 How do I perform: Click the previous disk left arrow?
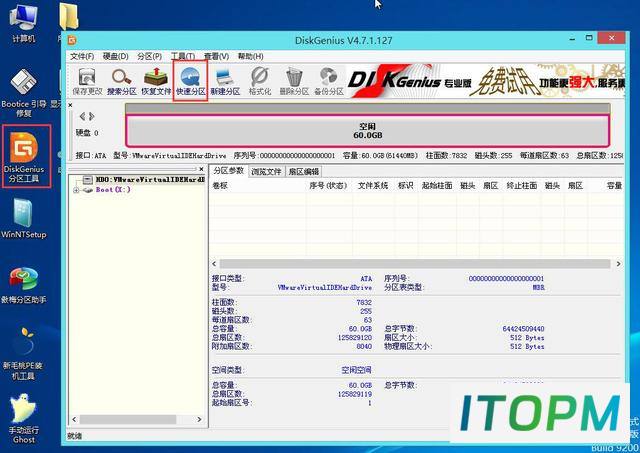(x=82, y=116)
